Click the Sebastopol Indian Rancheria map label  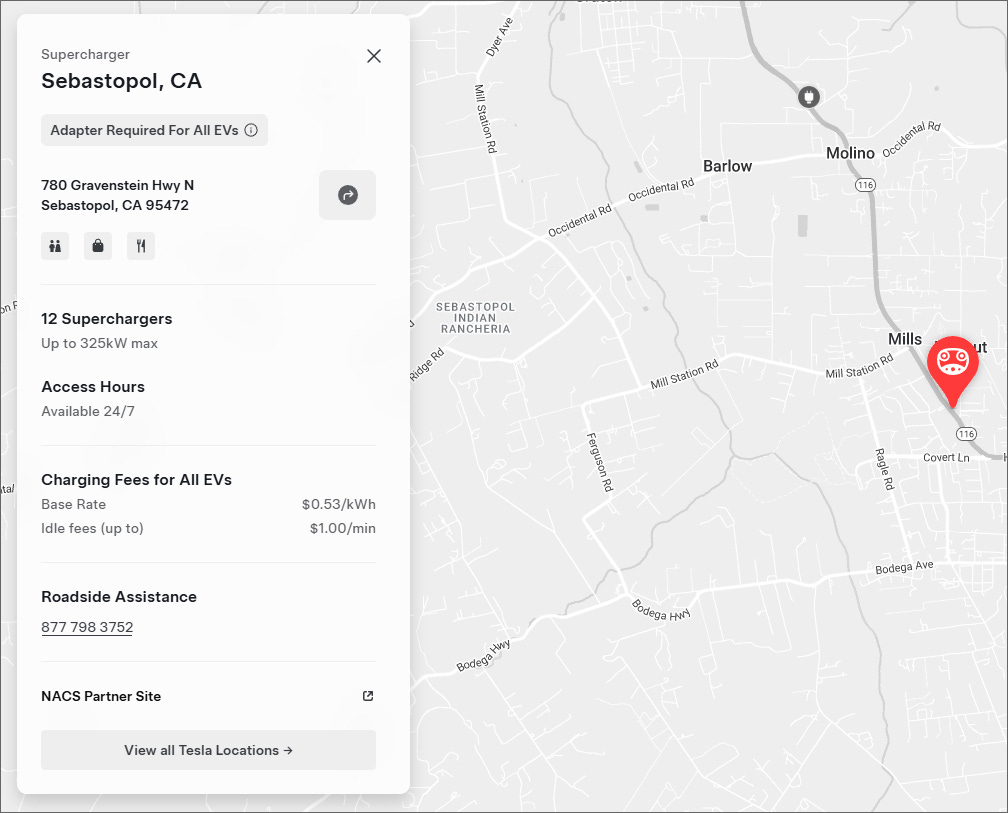[x=476, y=317]
